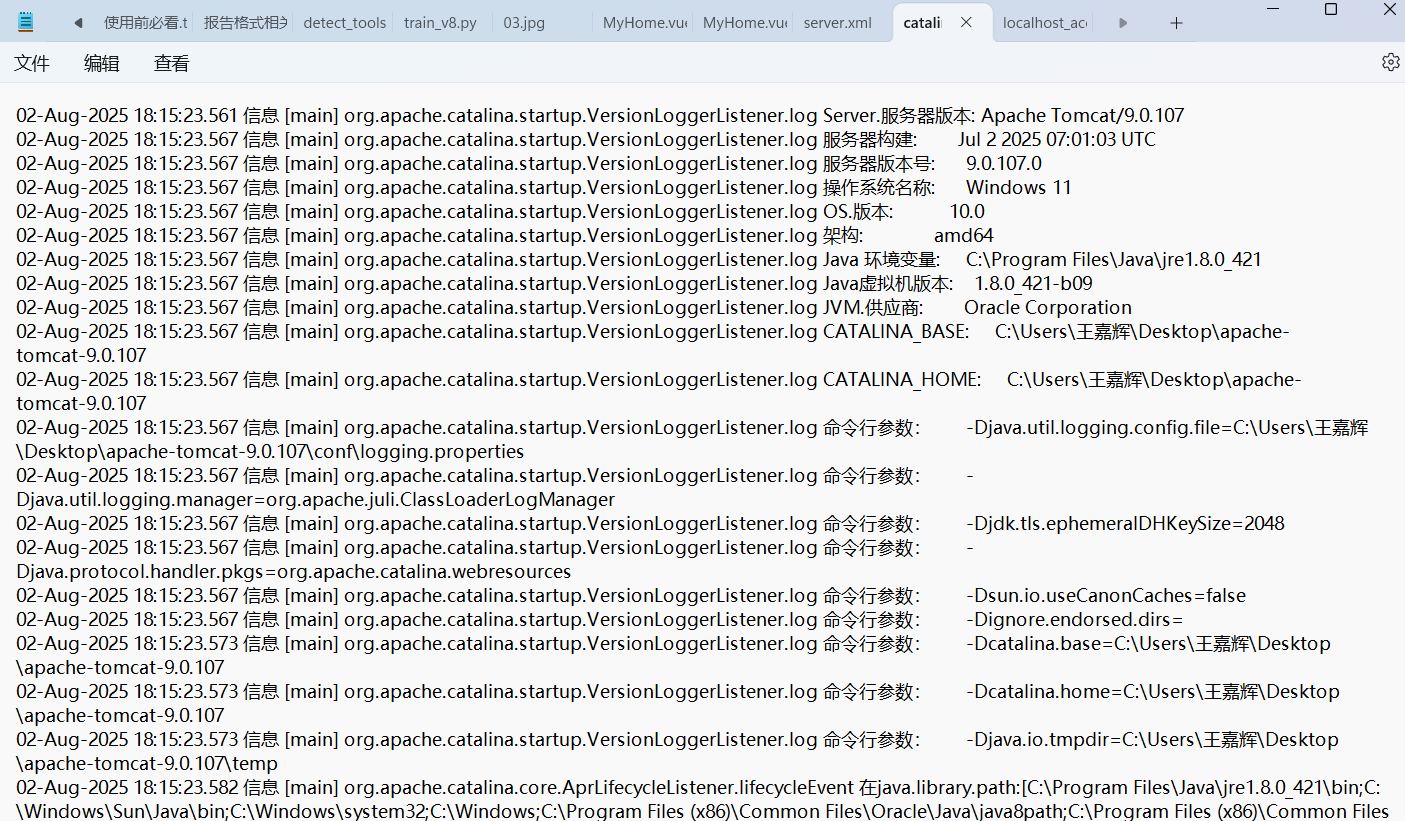The image size is (1405, 821).
Task: Switch to the detect_tools tab
Action: click(344, 22)
